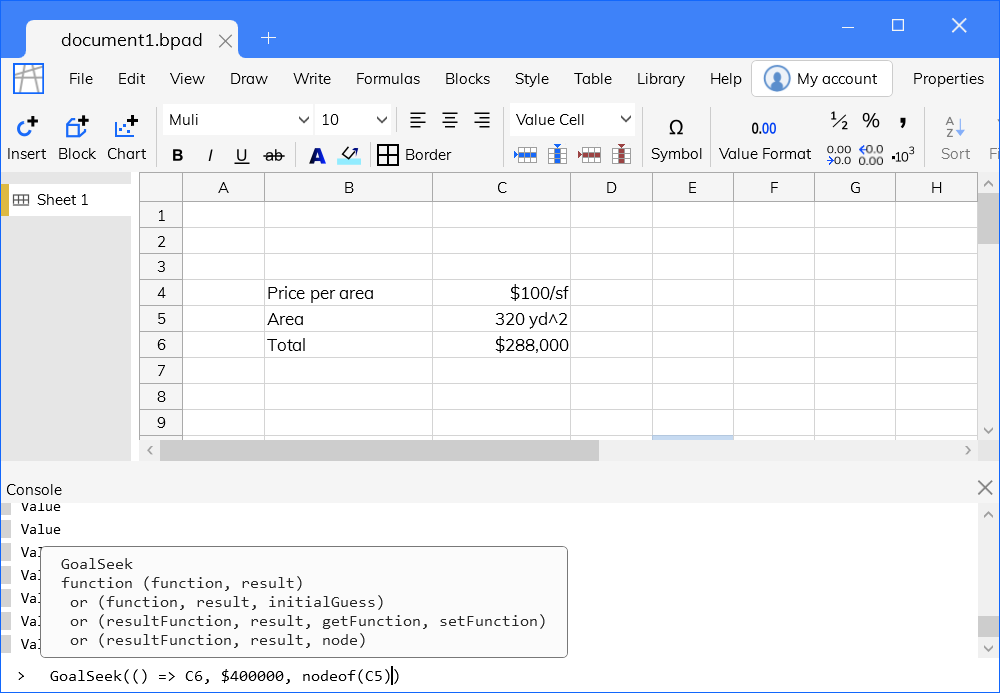The image size is (1000, 693).
Task: Click the spreadsheet horizontal scrollbar thumb
Action: 379,450
